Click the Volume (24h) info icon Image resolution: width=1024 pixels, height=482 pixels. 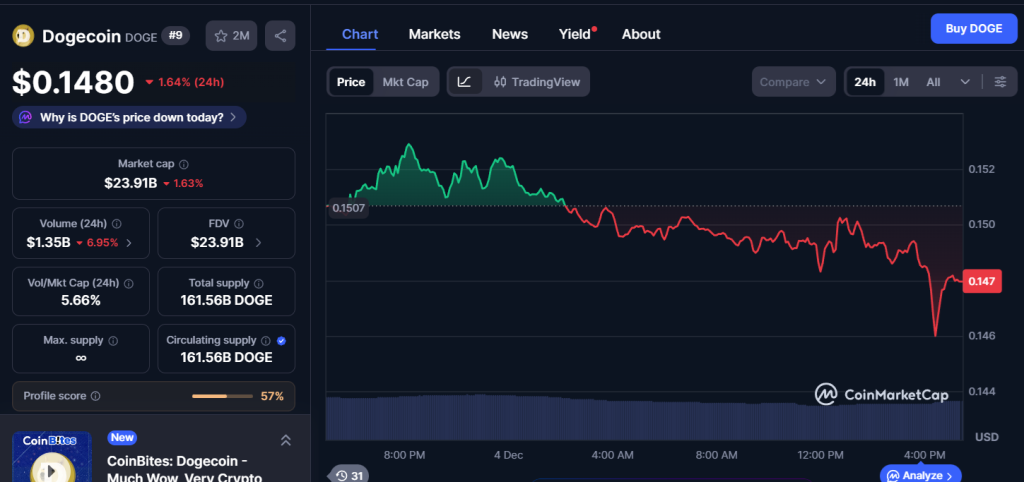(116, 224)
